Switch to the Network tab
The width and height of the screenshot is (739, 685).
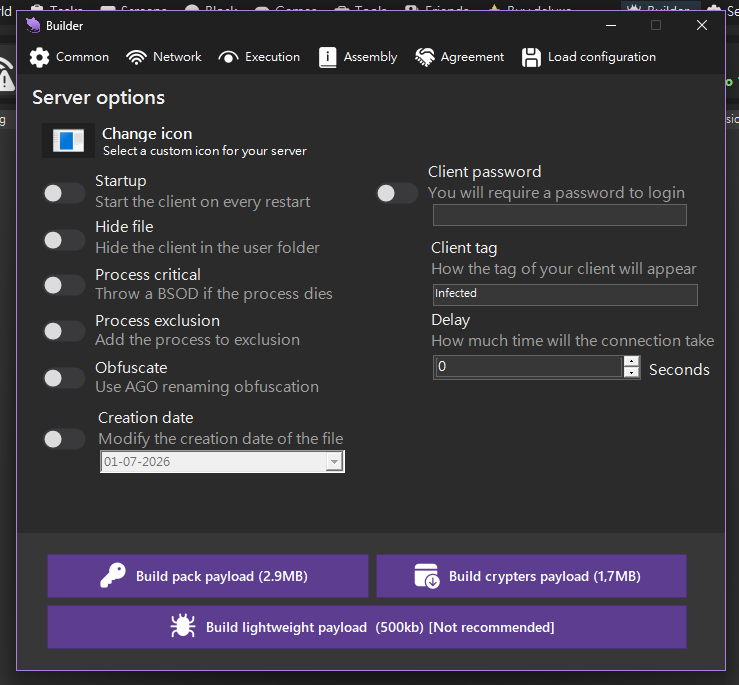click(x=164, y=57)
